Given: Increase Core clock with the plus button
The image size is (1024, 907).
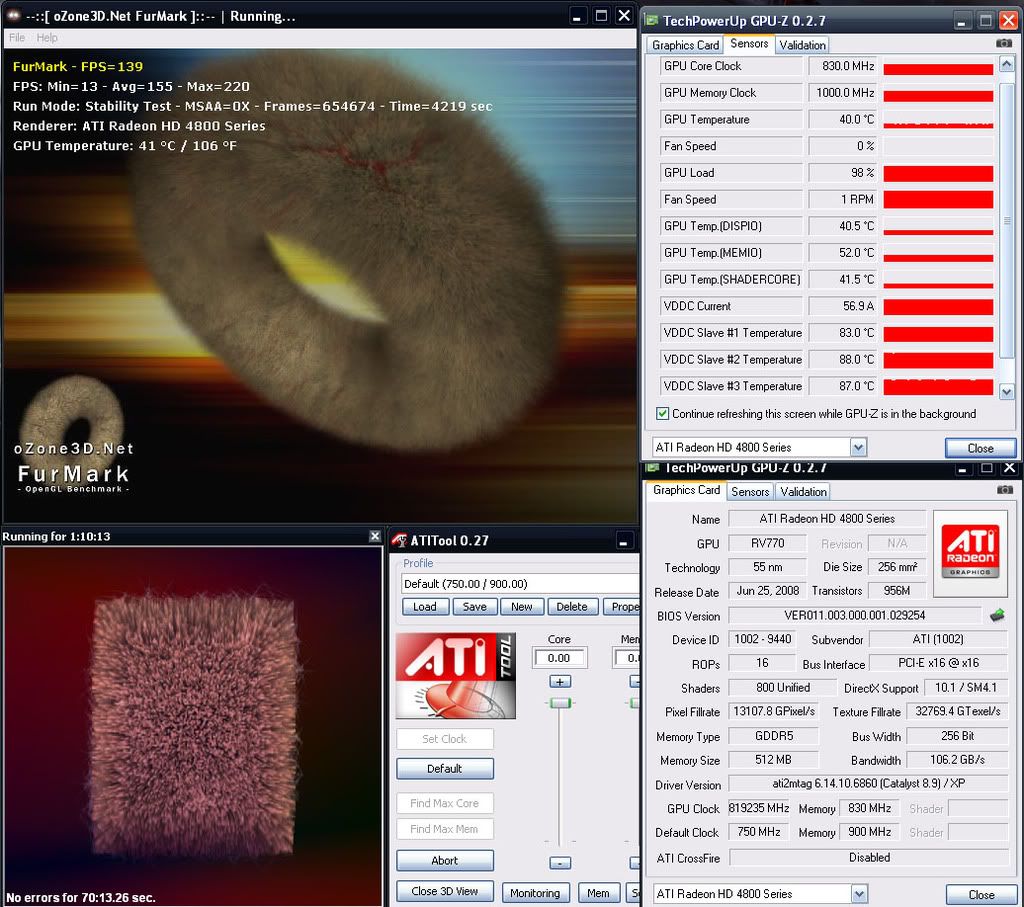Looking at the screenshot, I should click(x=560, y=682).
